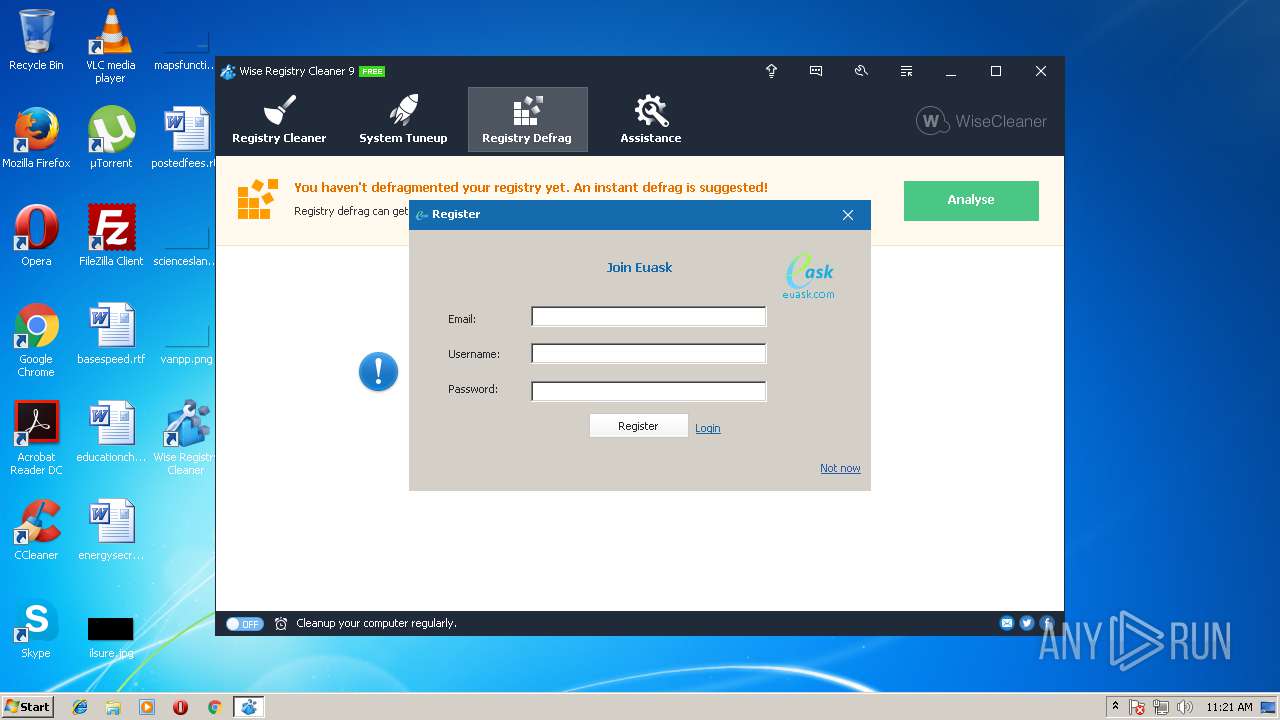Image resolution: width=1280 pixels, height=720 pixels.
Task: Open Wise Registry Cleaner desktop shortcut
Action: point(186,439)
